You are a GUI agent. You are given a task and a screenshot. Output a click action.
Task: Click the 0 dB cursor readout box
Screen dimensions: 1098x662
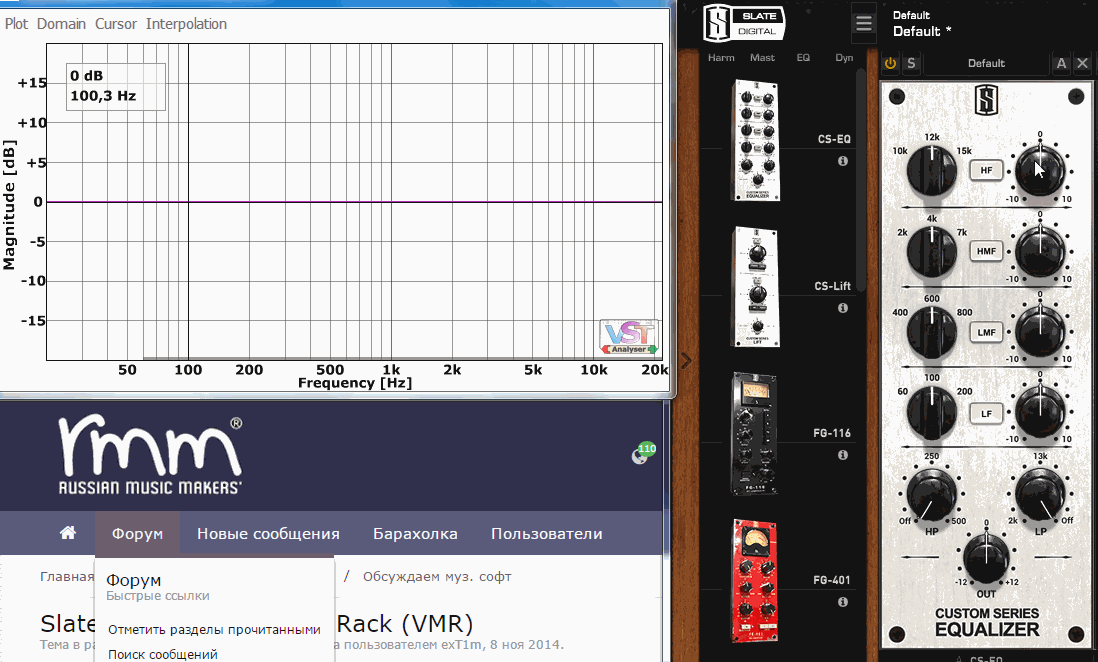click(x=116, y=86)
